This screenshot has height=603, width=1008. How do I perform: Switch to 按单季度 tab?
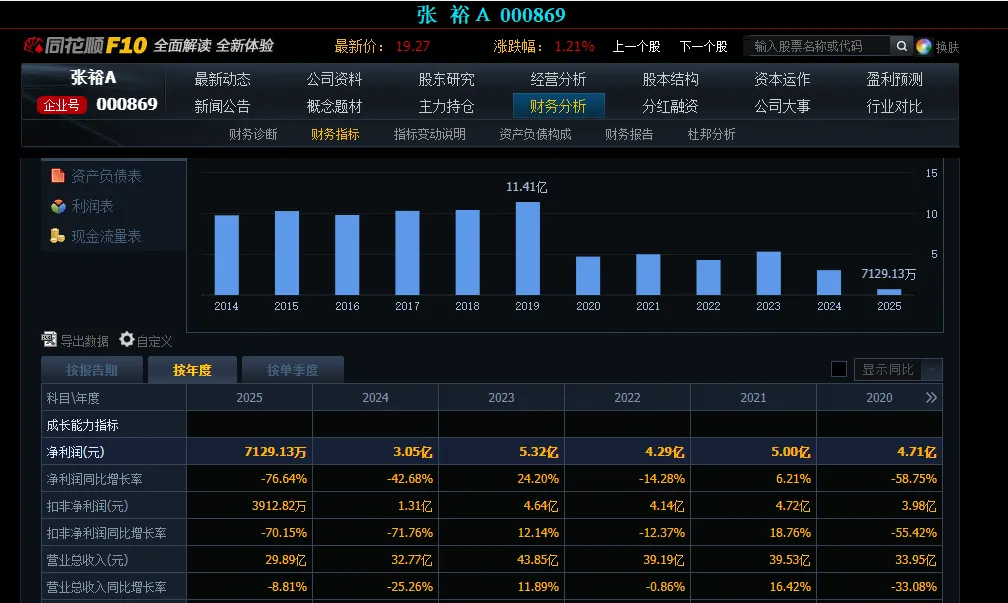click(292, 370)
